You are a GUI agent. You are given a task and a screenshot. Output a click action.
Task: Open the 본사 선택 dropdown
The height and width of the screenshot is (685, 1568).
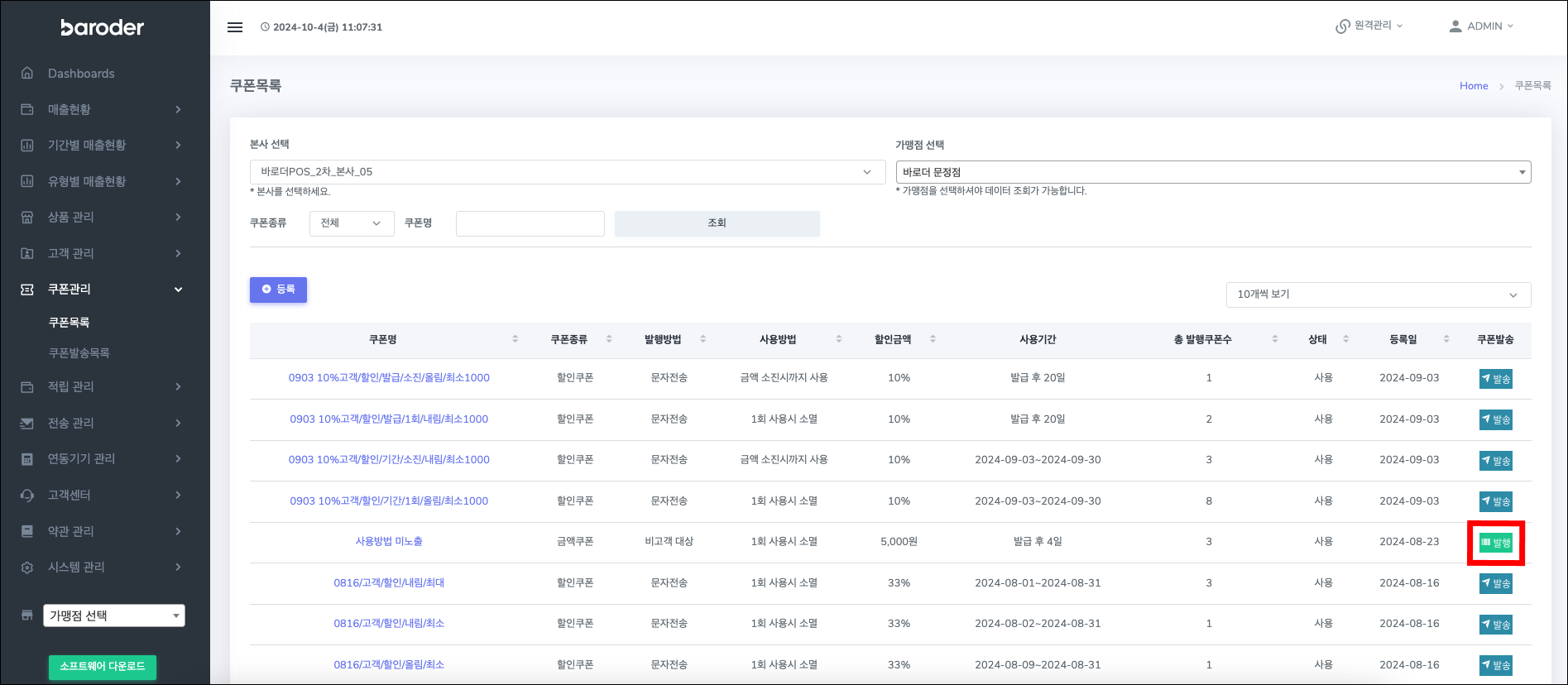tap(567, 172)
